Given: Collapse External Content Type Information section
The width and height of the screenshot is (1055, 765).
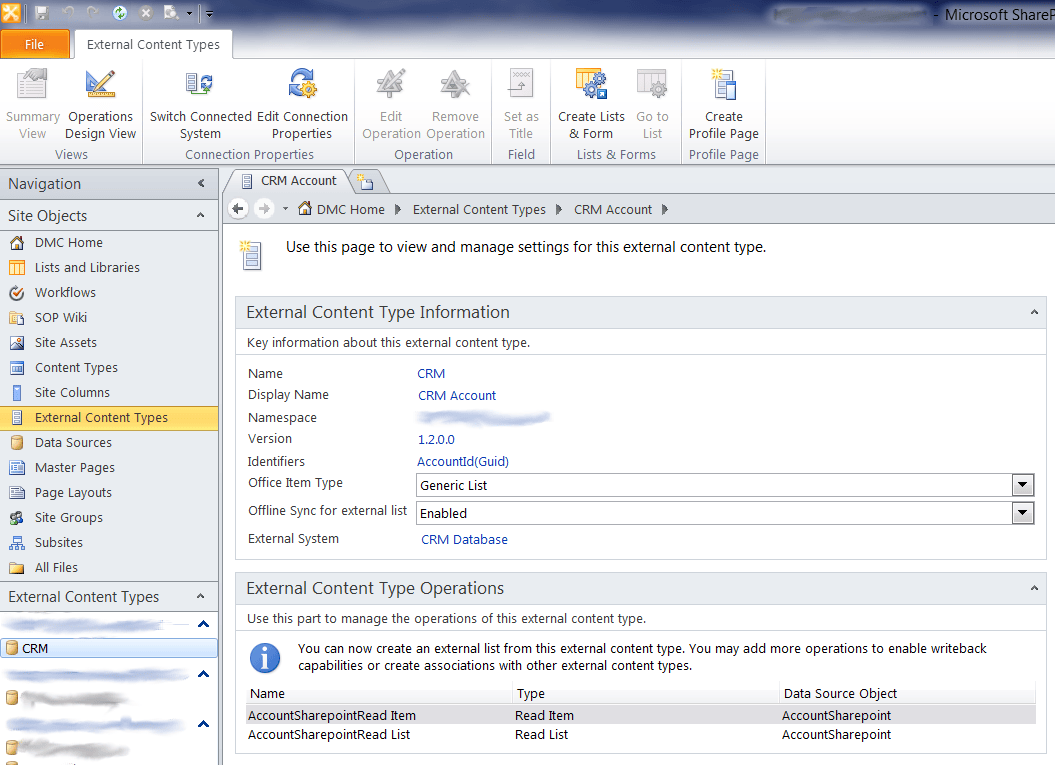Looking at the screenshot, I should point(1034,312).
